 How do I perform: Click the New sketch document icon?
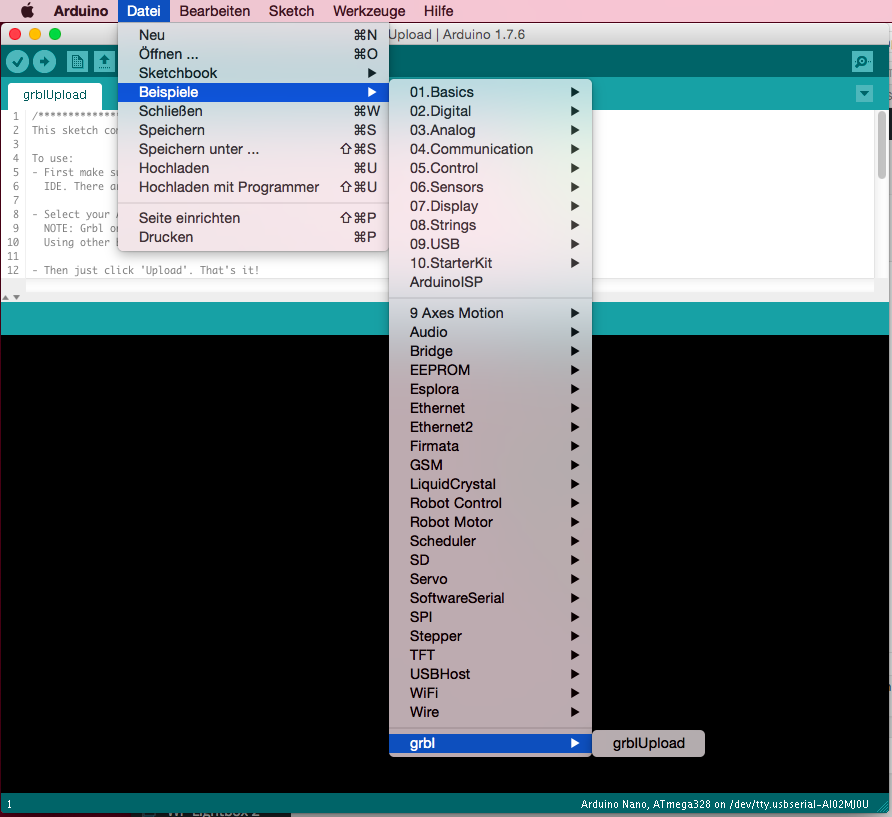pyautogui.click(x=77, y=61)
